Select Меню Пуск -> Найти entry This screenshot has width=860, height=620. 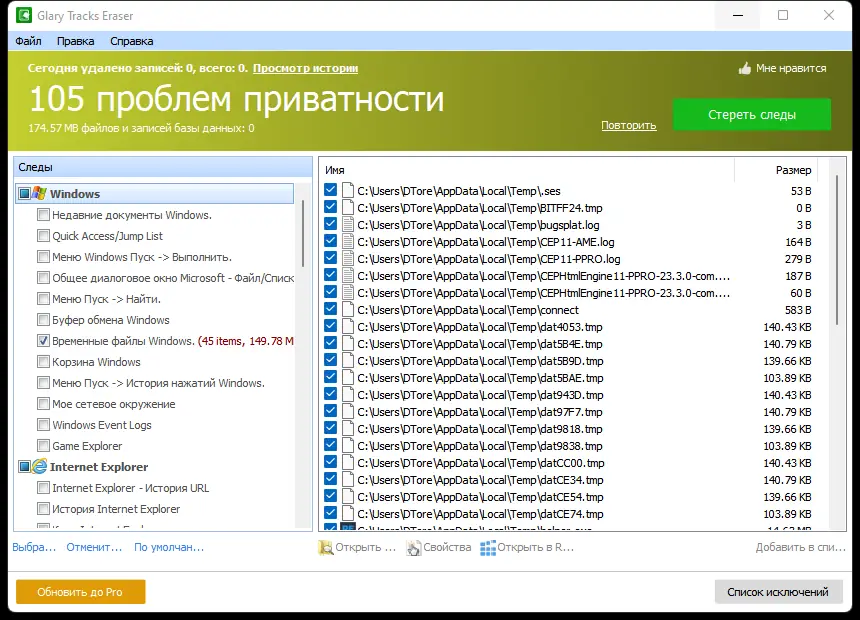click(106, 299)
